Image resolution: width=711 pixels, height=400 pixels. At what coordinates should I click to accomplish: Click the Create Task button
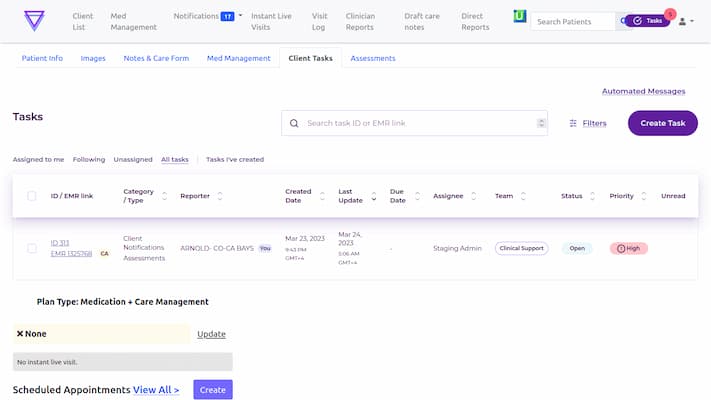click(662, 123)
